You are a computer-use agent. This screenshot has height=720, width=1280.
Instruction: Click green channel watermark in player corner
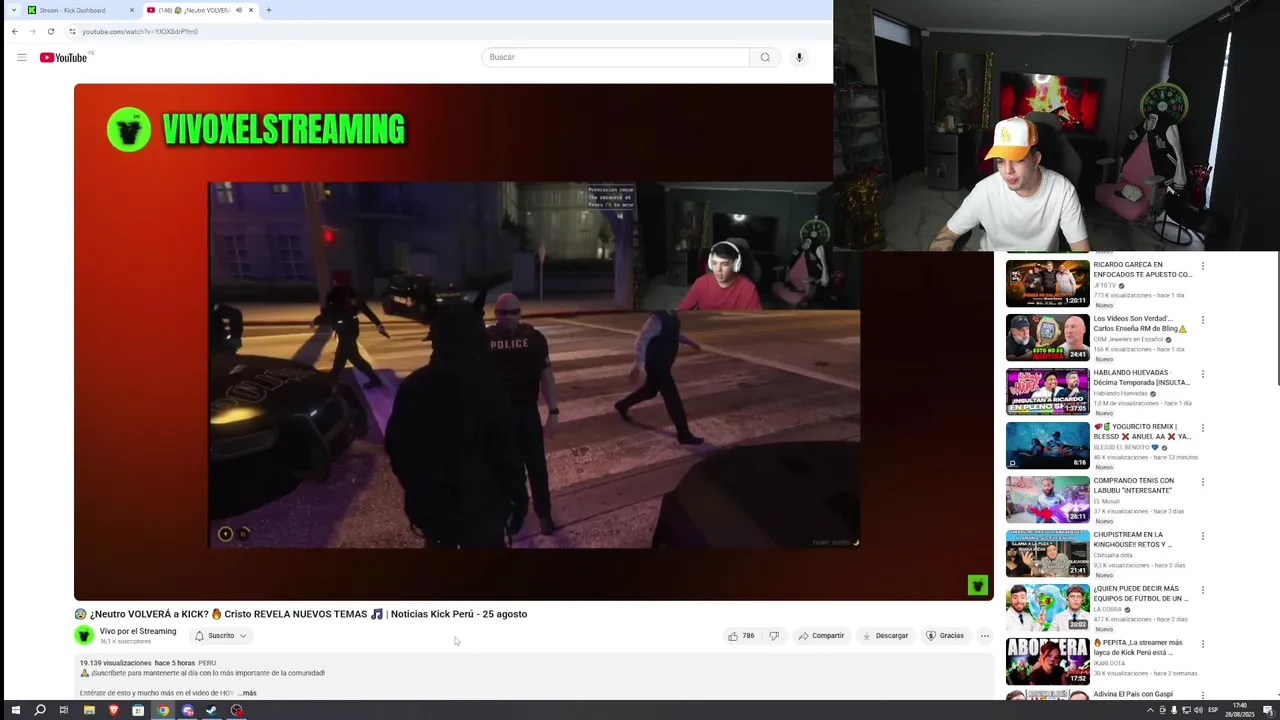(978, 586)
